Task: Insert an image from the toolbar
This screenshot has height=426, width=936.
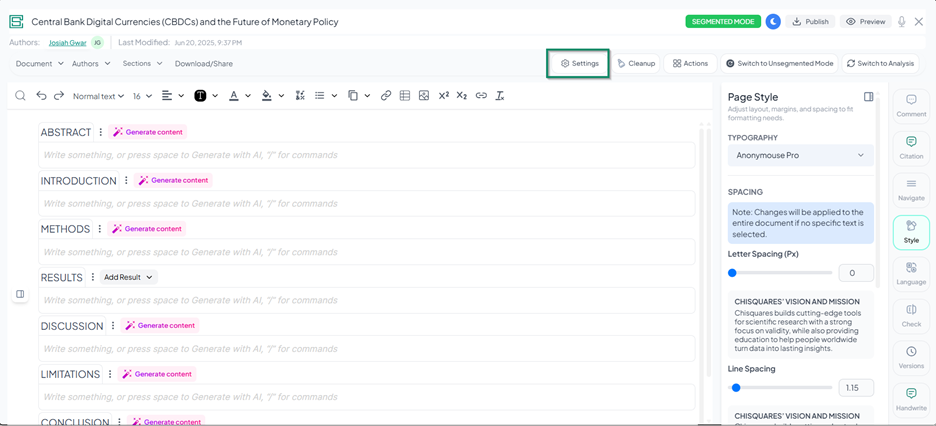Action: tap(424, 96)
